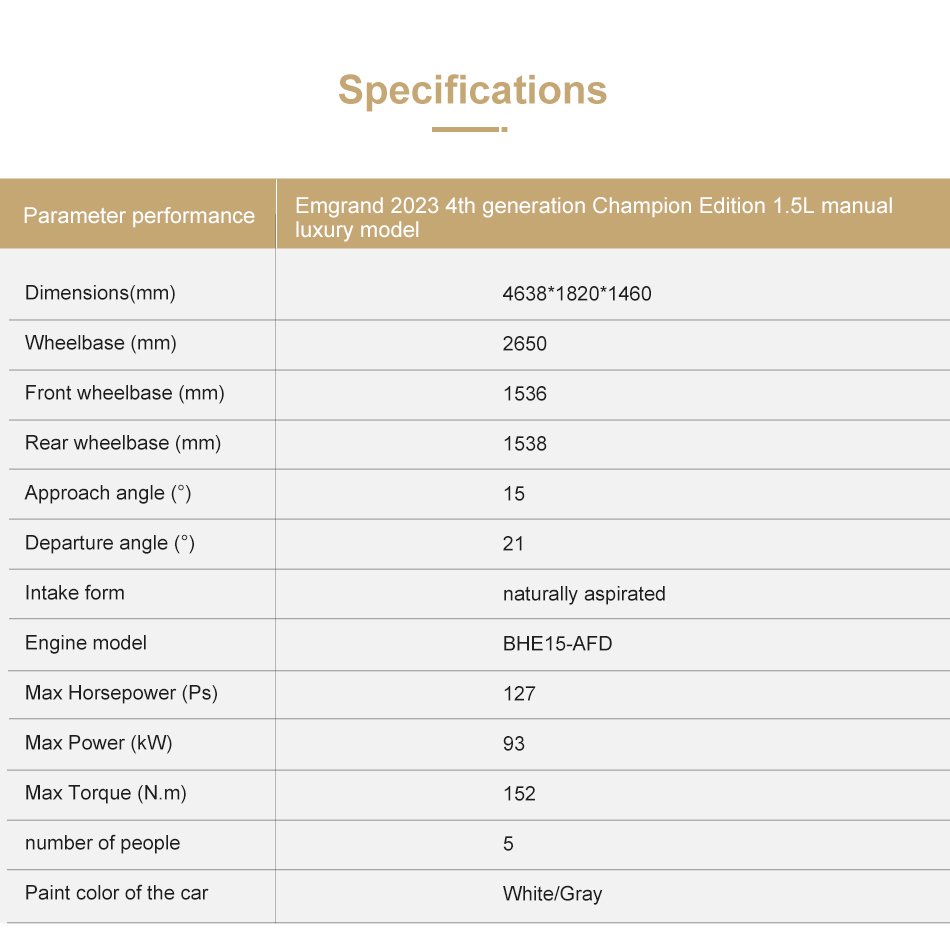Click the Emgrand 2023 model header text
The image size is (950, 938).
(594, 218)
